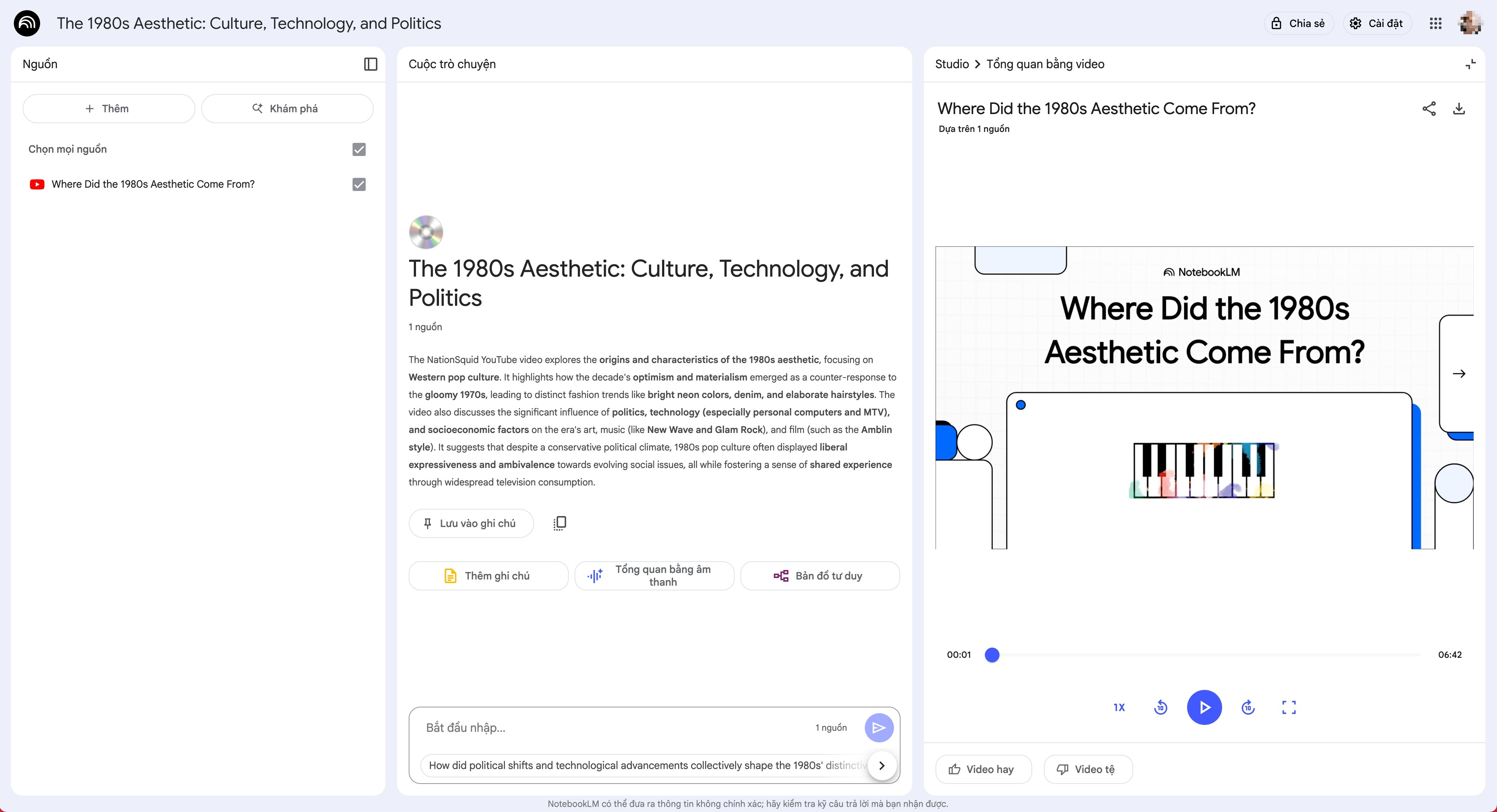
Task: Play the video overview
Action: [x=1204, y=707]
